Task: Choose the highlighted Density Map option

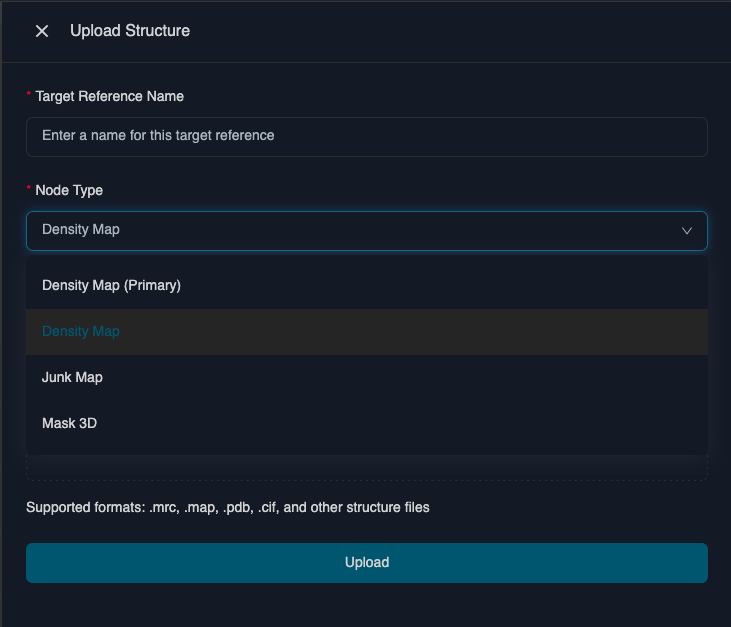Action: coord(81,331)
